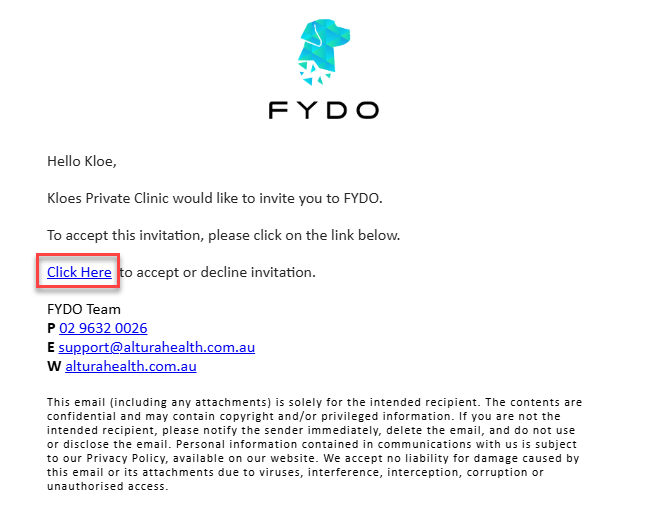Click the 'to accept or decline invitation' text
The image size is (646, 506).
click(x=218, y=272)
